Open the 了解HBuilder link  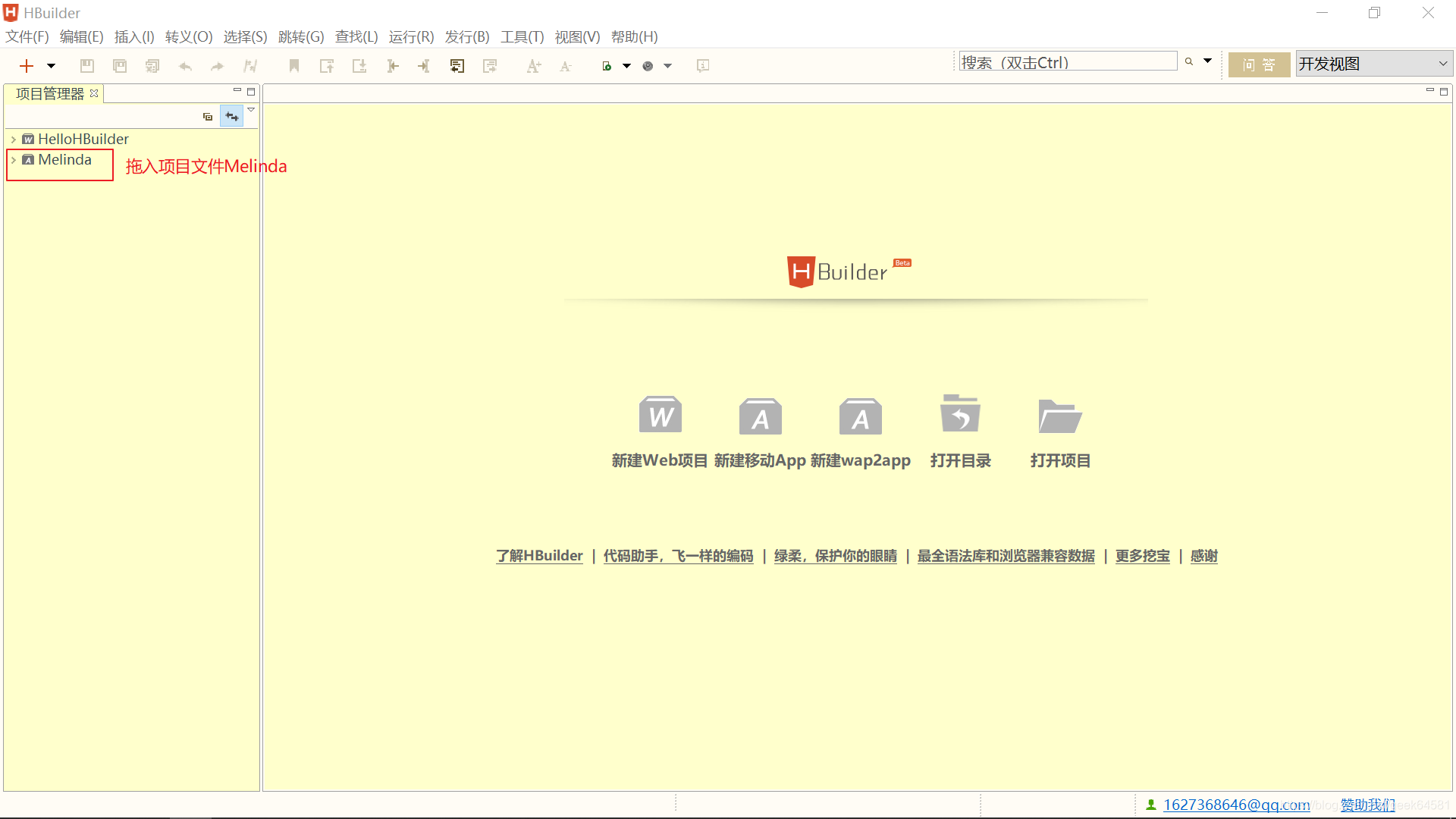[x=539, y=556]
